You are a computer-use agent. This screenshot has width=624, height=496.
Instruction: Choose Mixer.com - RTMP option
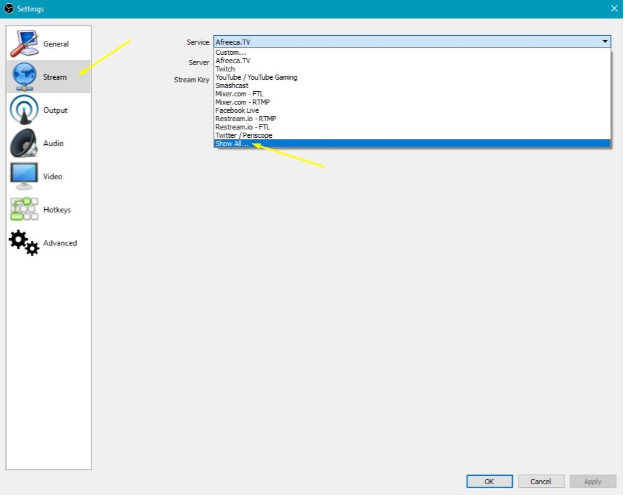[412, 102]
